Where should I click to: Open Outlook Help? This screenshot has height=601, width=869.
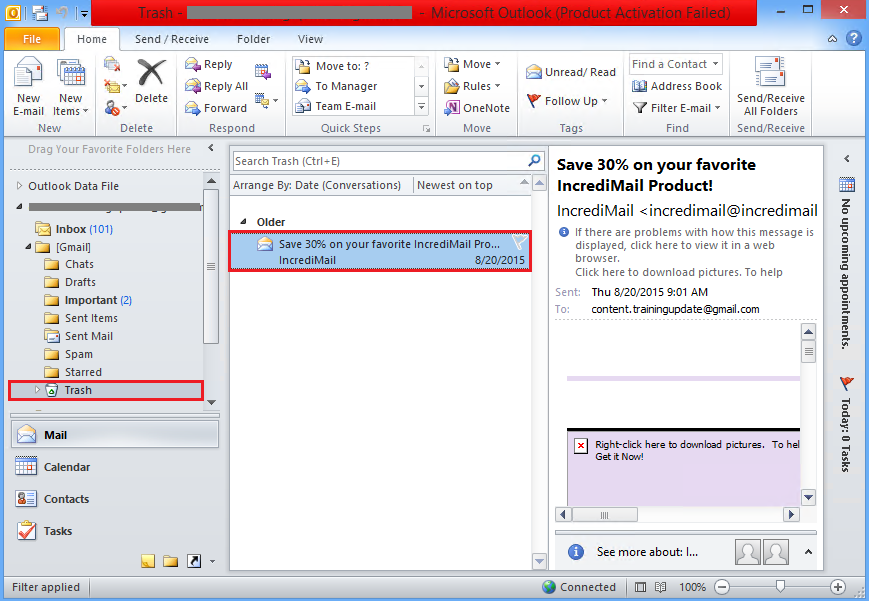[853, 39]
